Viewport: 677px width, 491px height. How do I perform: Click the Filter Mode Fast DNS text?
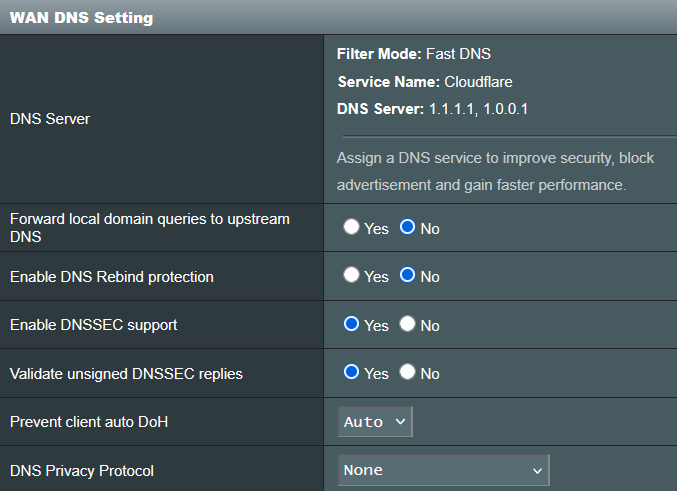tap(413, 54)
